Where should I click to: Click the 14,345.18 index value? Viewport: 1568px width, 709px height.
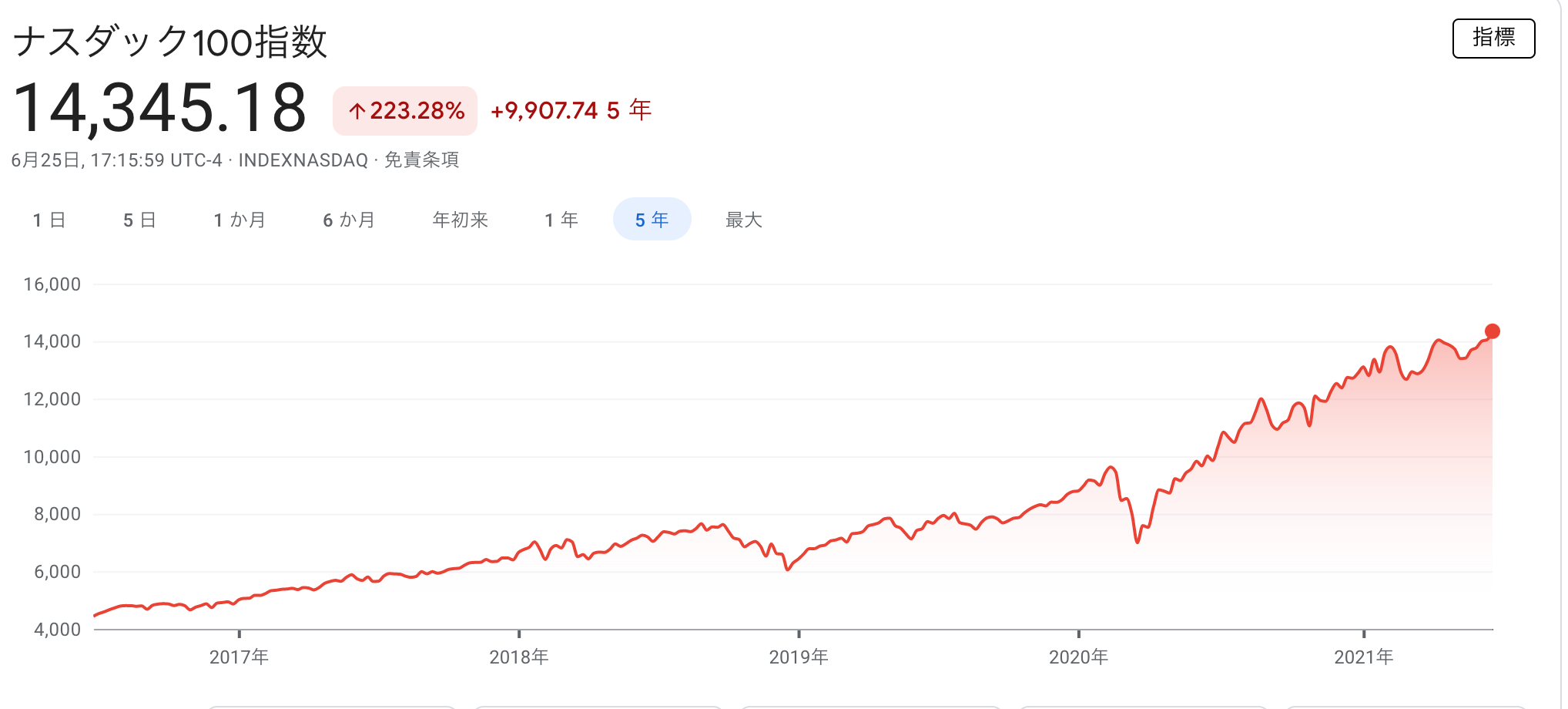click(x=159, y=108)
